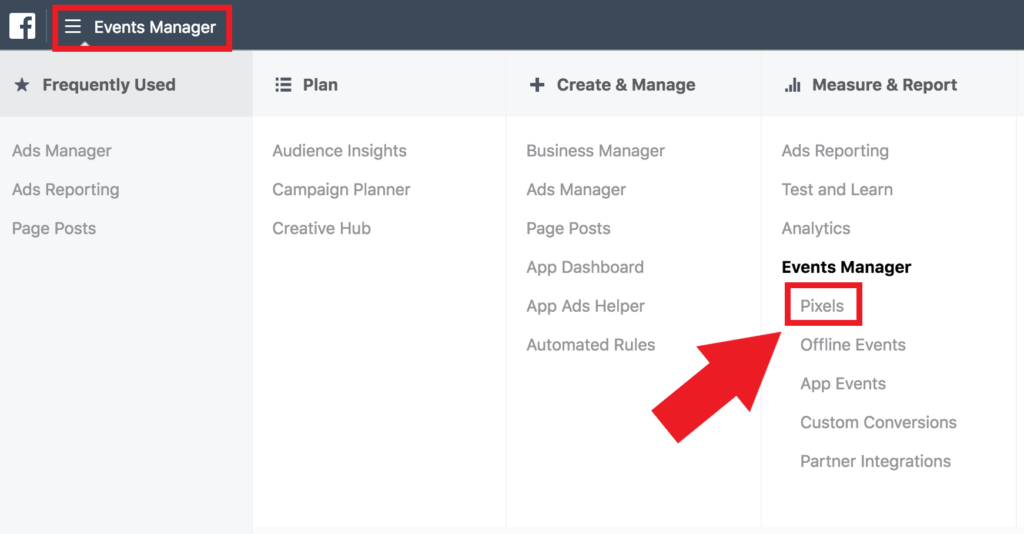Open Audience Insights in Plan column

click(x=339, y=151)
